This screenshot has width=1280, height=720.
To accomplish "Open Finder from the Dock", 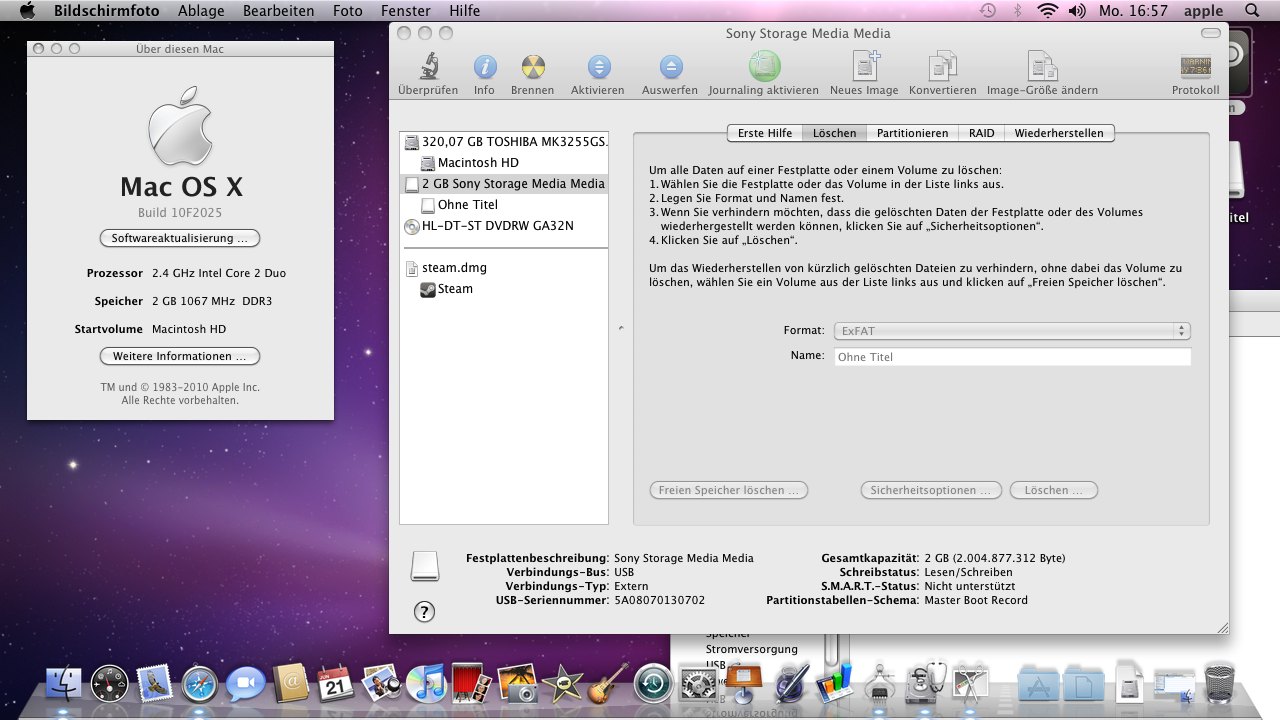I will pos(64,683).
